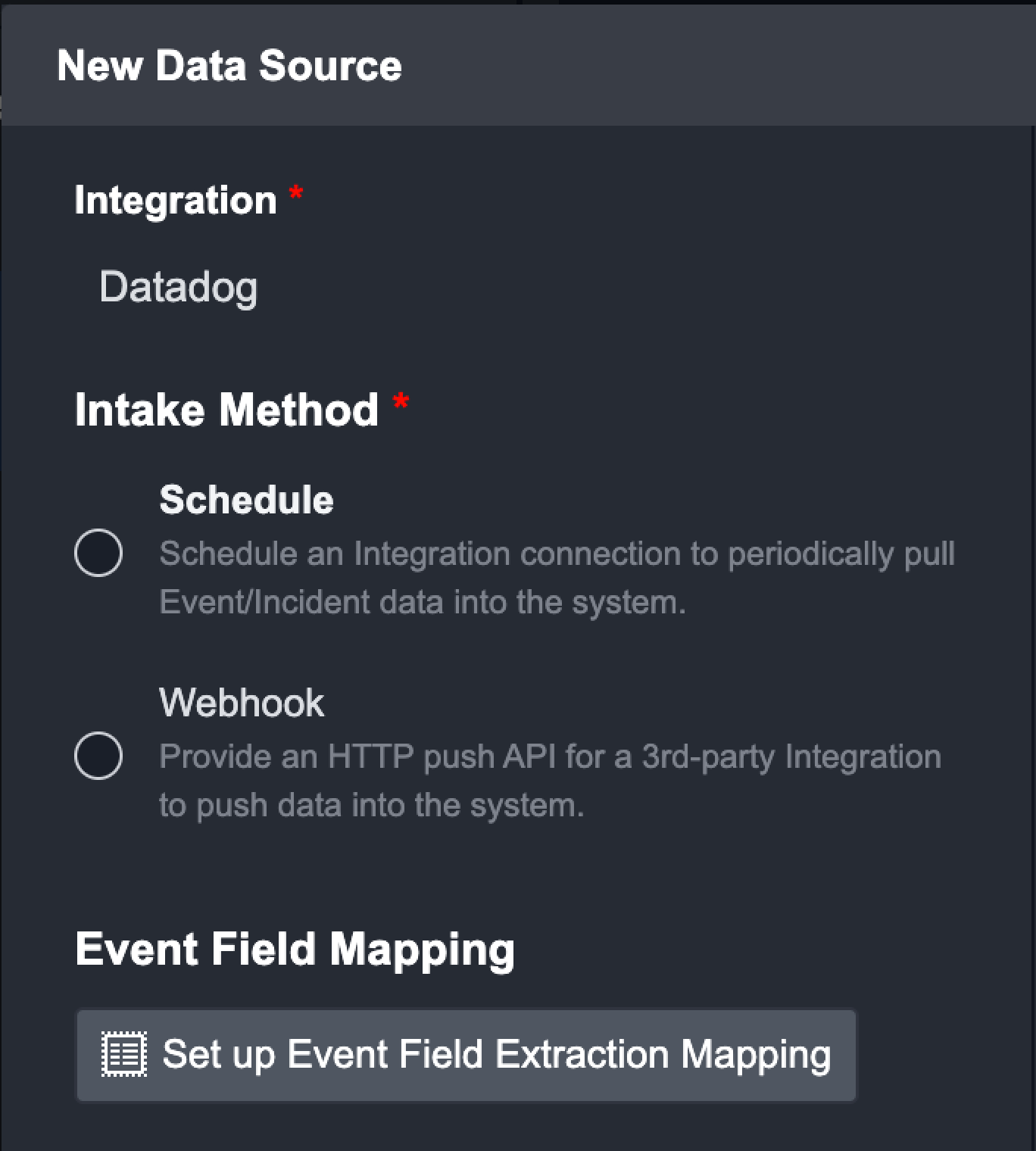Open the Datadog integration dropdown
This screenshot has width=1036, height=1151.
coord(179,288)
